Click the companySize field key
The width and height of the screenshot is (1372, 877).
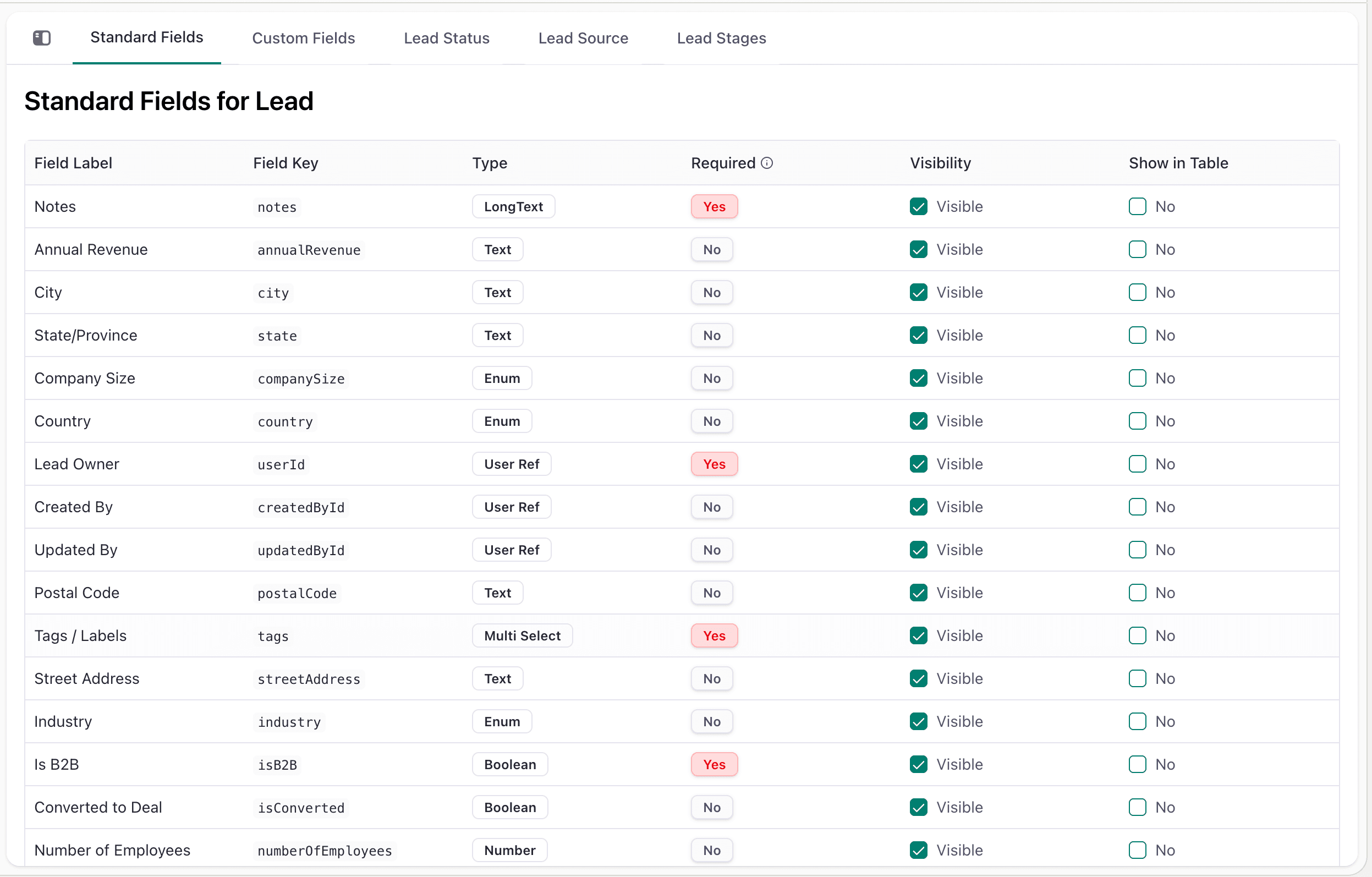(301, 379)
